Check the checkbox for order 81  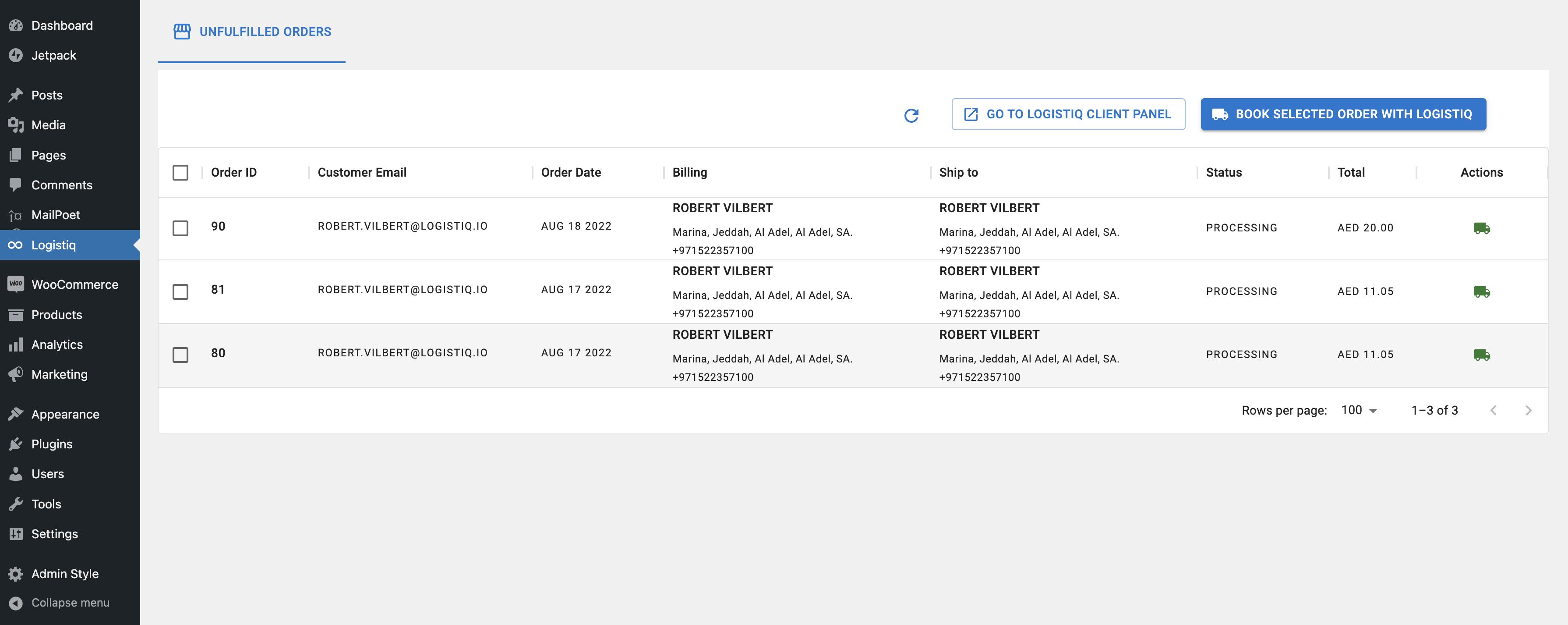[x=180, y=292]
